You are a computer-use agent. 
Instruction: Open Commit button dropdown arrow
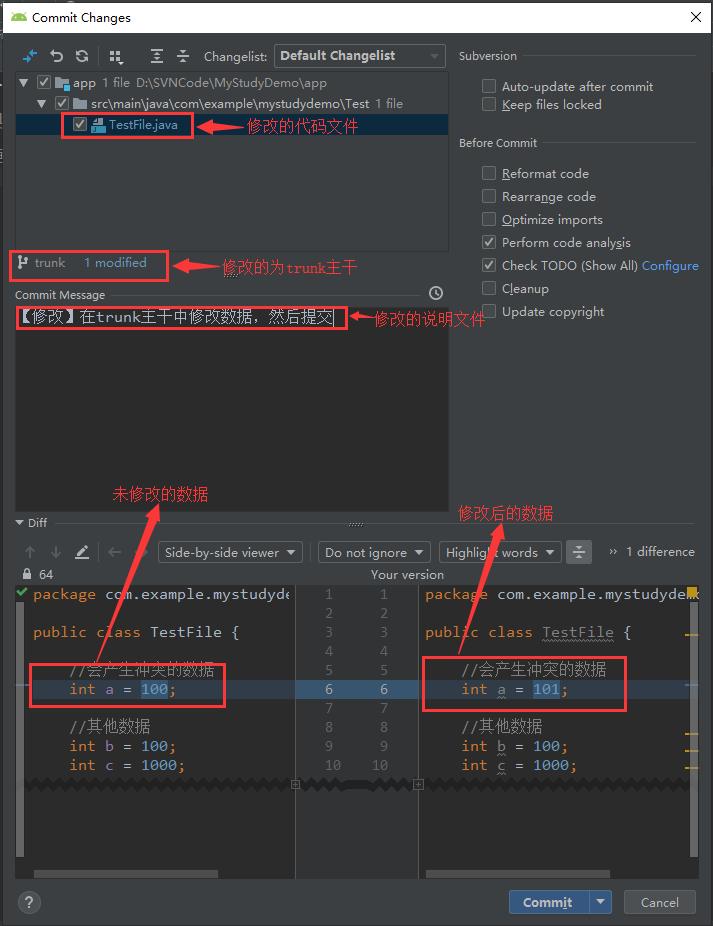(x=600, y=902)
